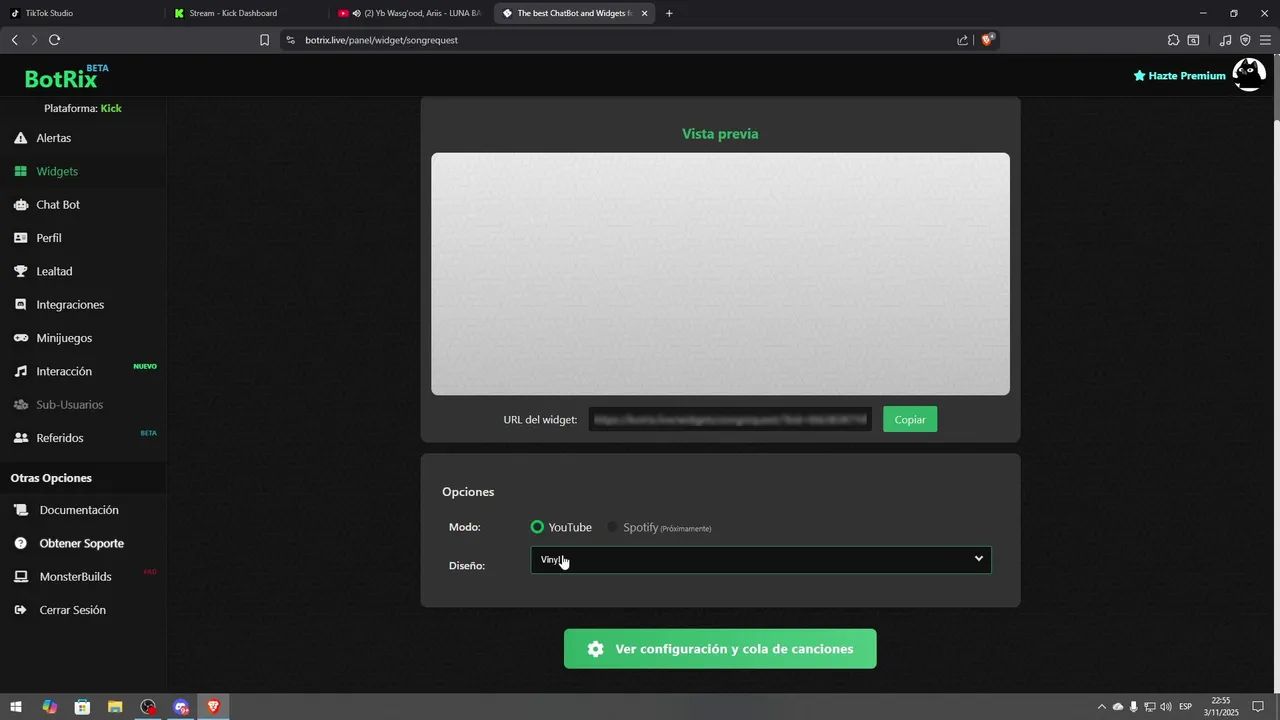This screenshot has height=720, width=1280.
Task: Click the Referidos people icon
Action: coord(20,438)
